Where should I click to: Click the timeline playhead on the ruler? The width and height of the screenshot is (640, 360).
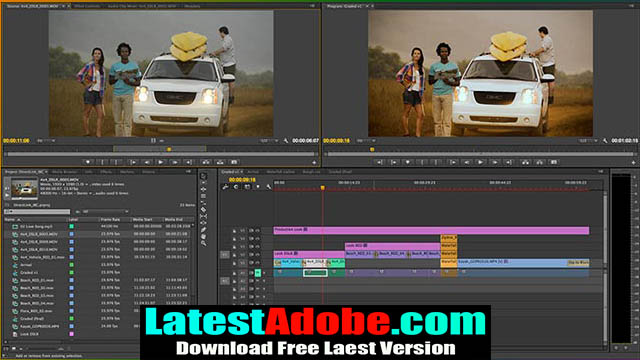pos(322,188)
